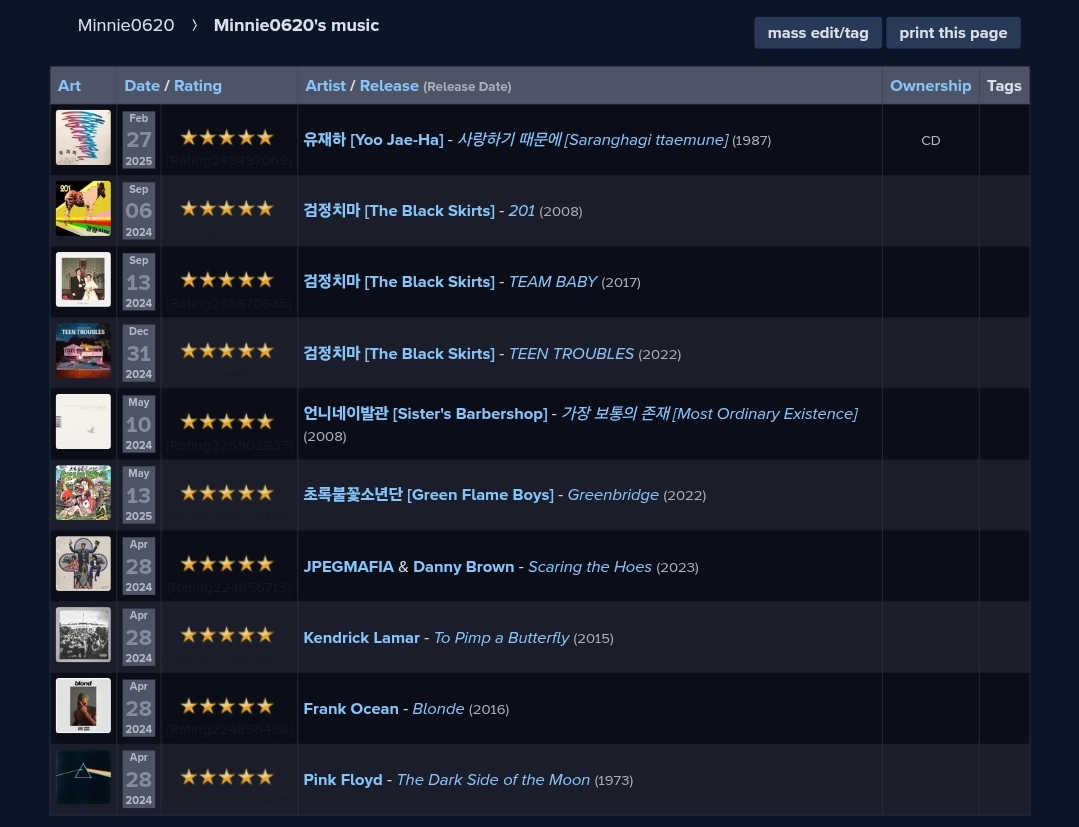The width and height of the screenshot is (1079, 827).
Task: Open the 201 release link
Action: pos(522,211)
